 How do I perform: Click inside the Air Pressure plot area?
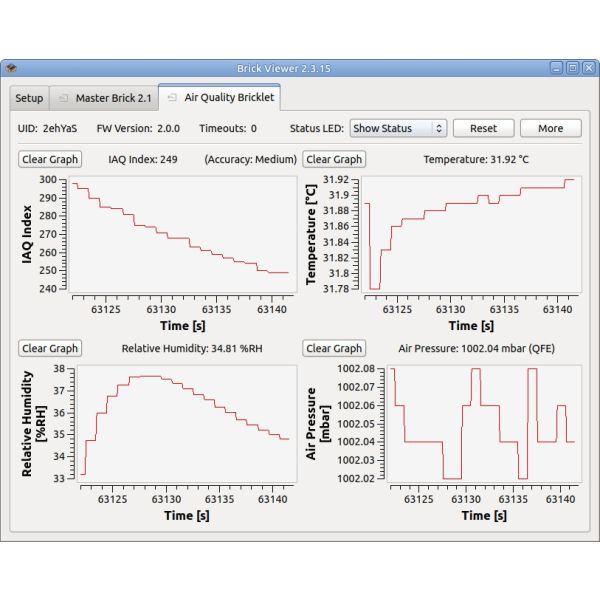click(x=484, y=424)
